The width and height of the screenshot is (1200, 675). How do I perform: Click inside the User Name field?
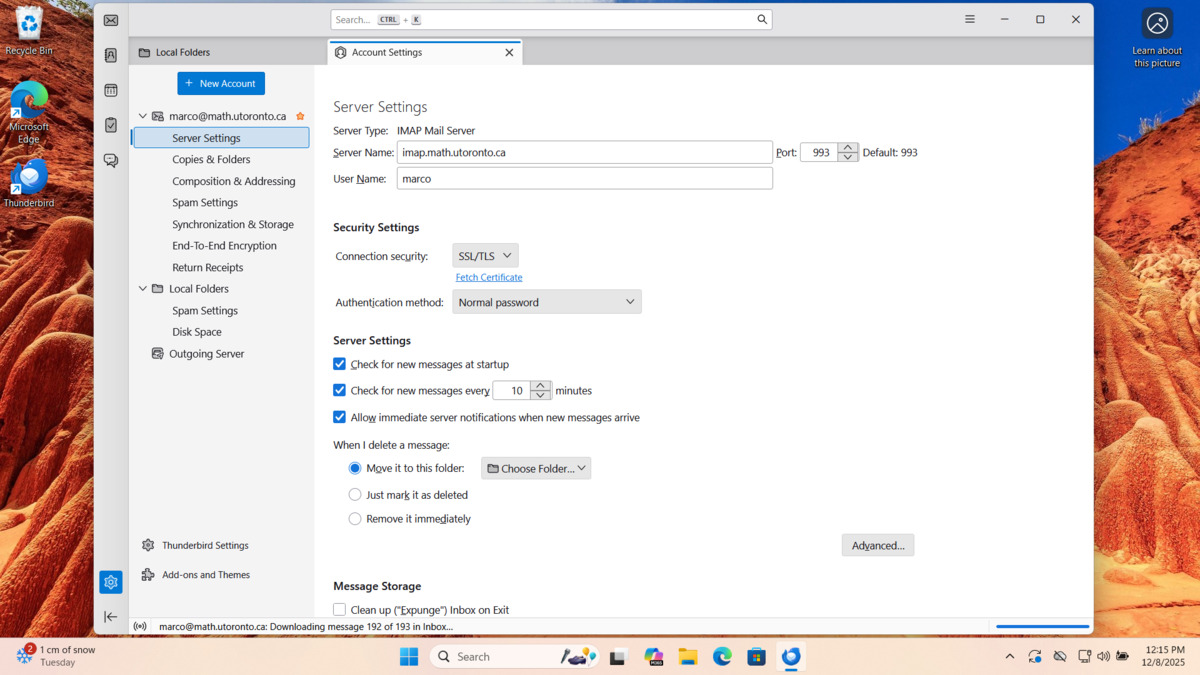click(x=585, y=178)
